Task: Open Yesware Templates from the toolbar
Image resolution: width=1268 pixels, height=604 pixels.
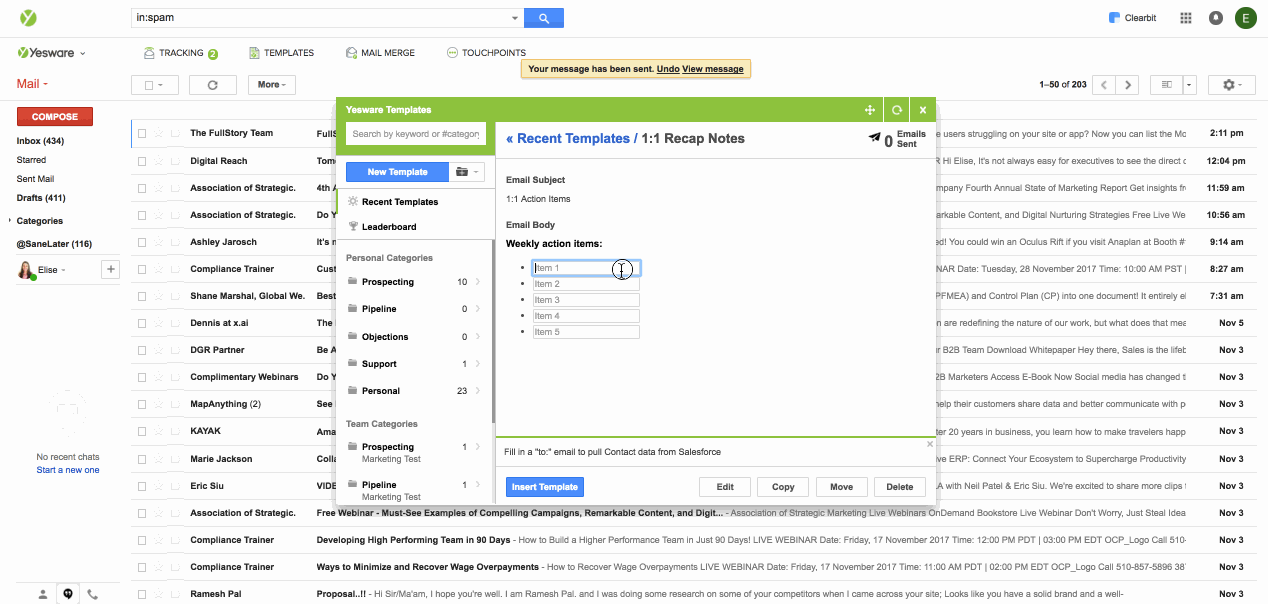Action: [282, 52]
